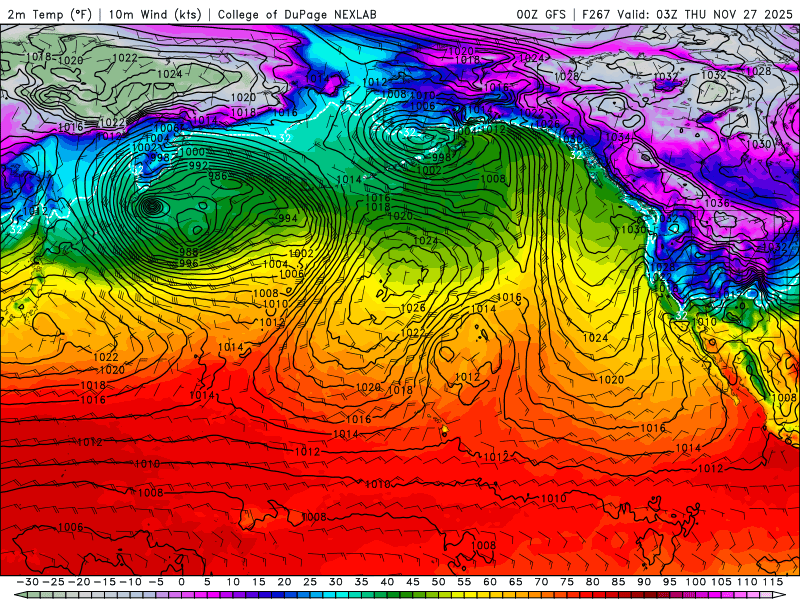Select -25 on the temperature color scale
Viewport: 800px width, 600px height.
(x=54, y=582)
